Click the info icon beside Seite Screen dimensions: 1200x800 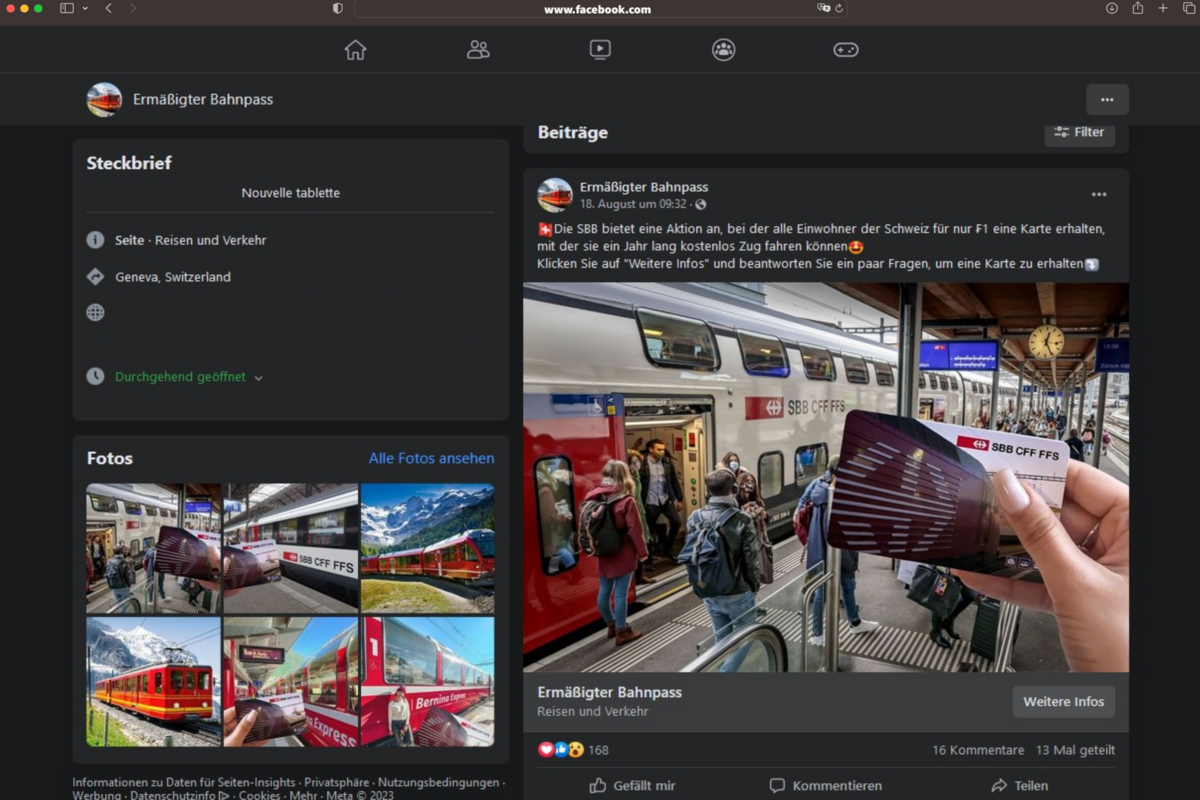pyautogui.click(x=95, y=240)
